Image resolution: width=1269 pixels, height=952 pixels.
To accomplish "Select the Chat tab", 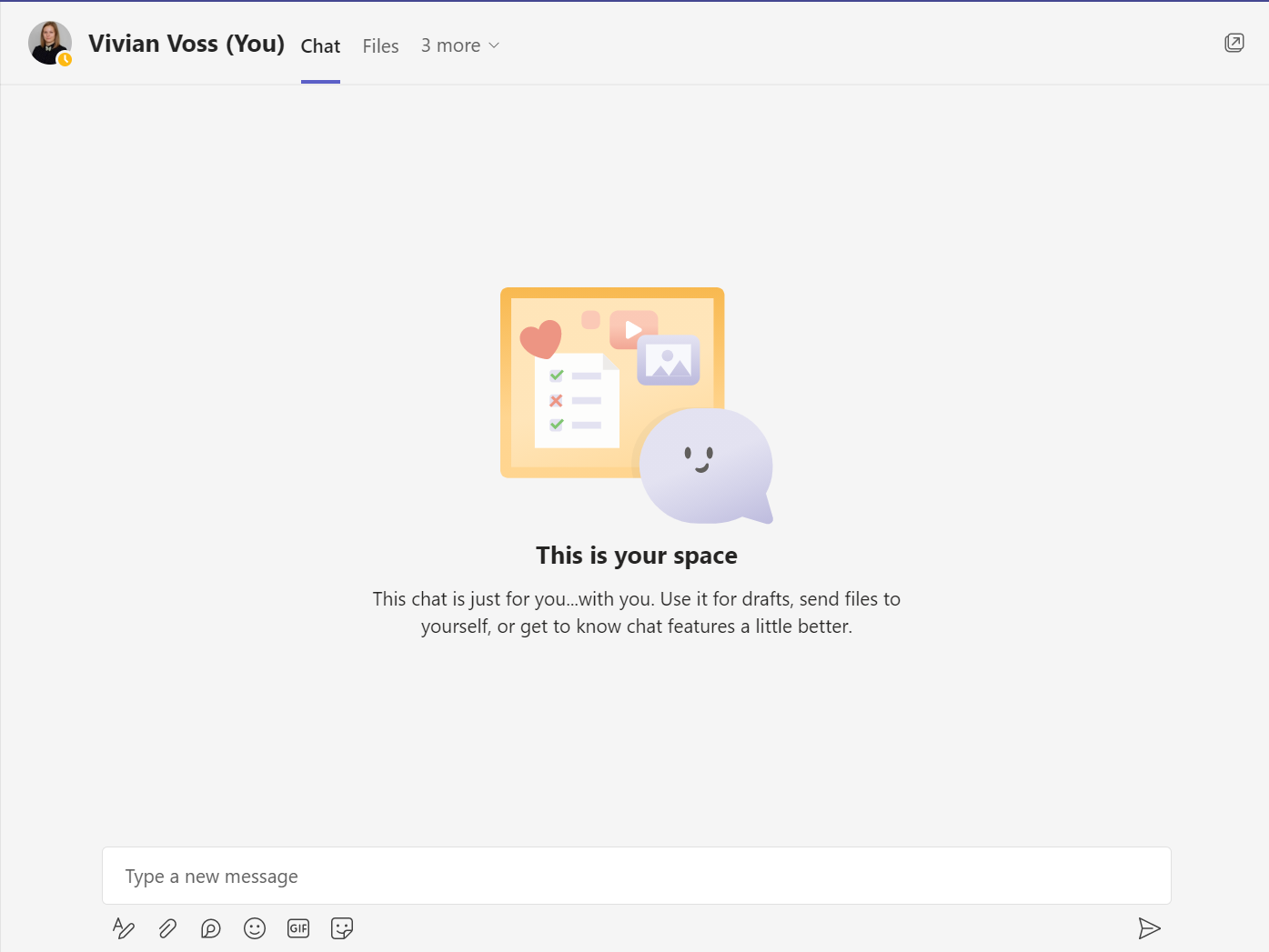I will (x=320, y=45).
